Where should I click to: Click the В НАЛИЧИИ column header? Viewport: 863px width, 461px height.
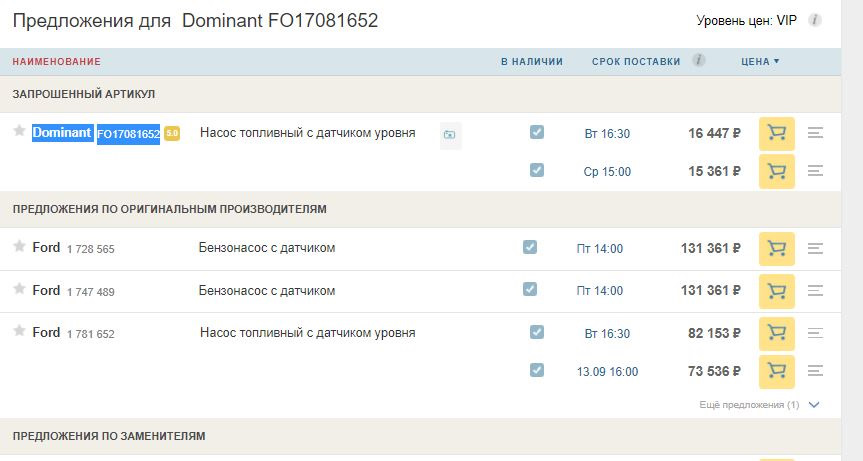[x=532, y=62]
